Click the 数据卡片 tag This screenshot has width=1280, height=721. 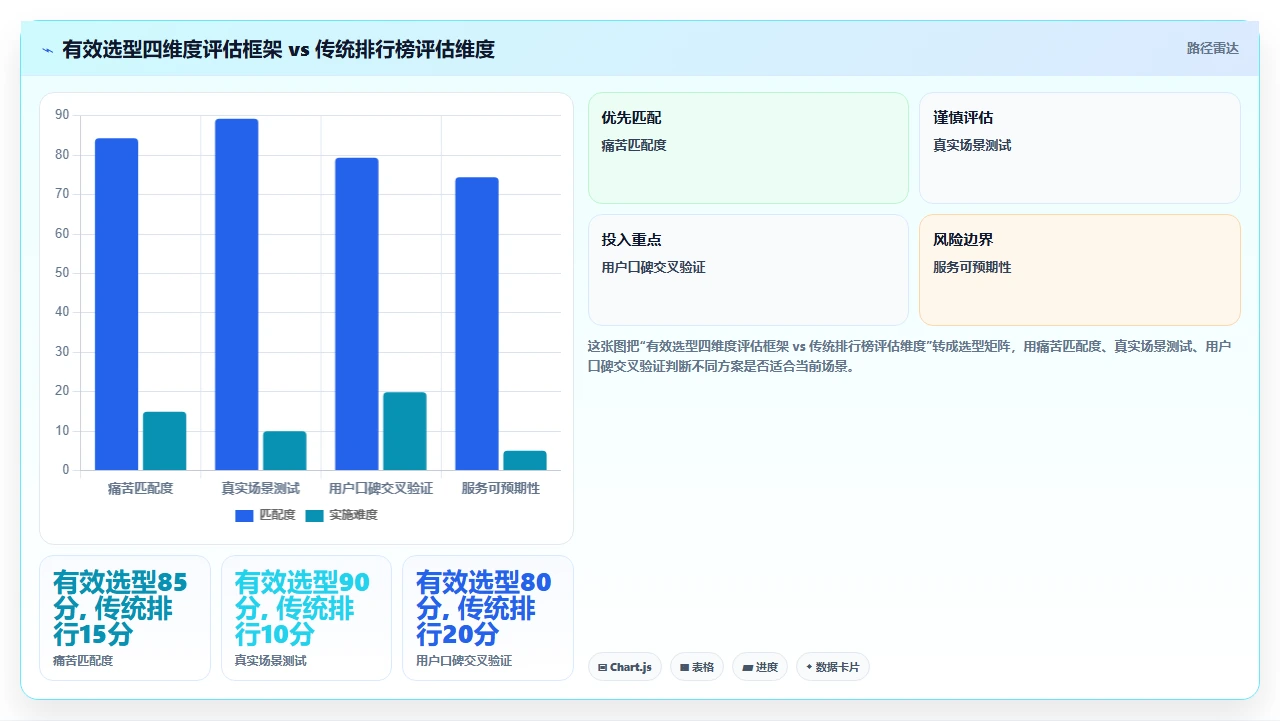(833, 667)
